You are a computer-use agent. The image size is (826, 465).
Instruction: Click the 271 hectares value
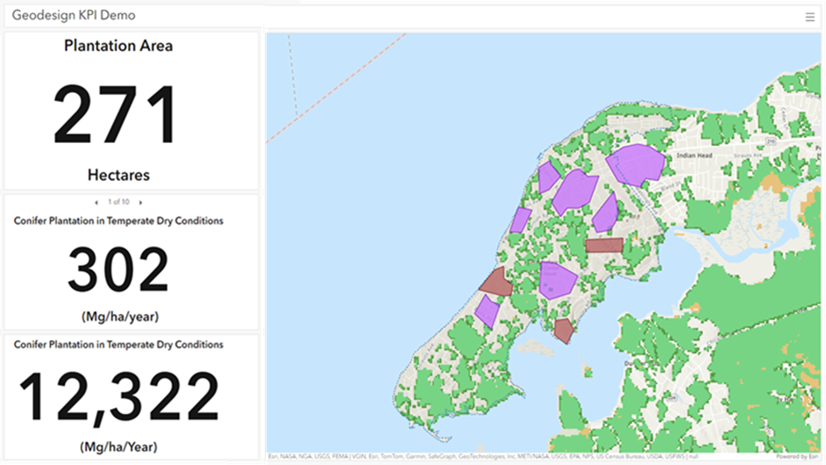(x=116, y=115)
